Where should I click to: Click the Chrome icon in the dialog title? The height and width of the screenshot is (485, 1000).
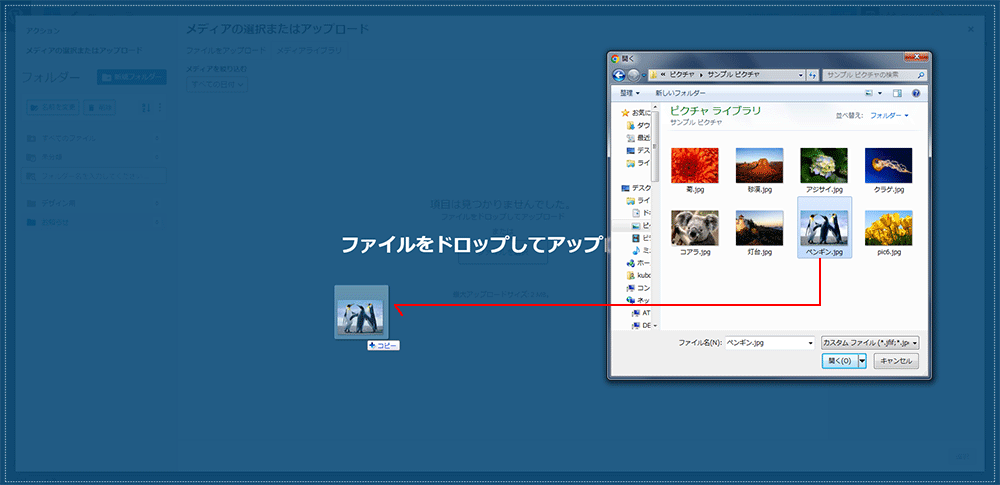coord(615,58)
